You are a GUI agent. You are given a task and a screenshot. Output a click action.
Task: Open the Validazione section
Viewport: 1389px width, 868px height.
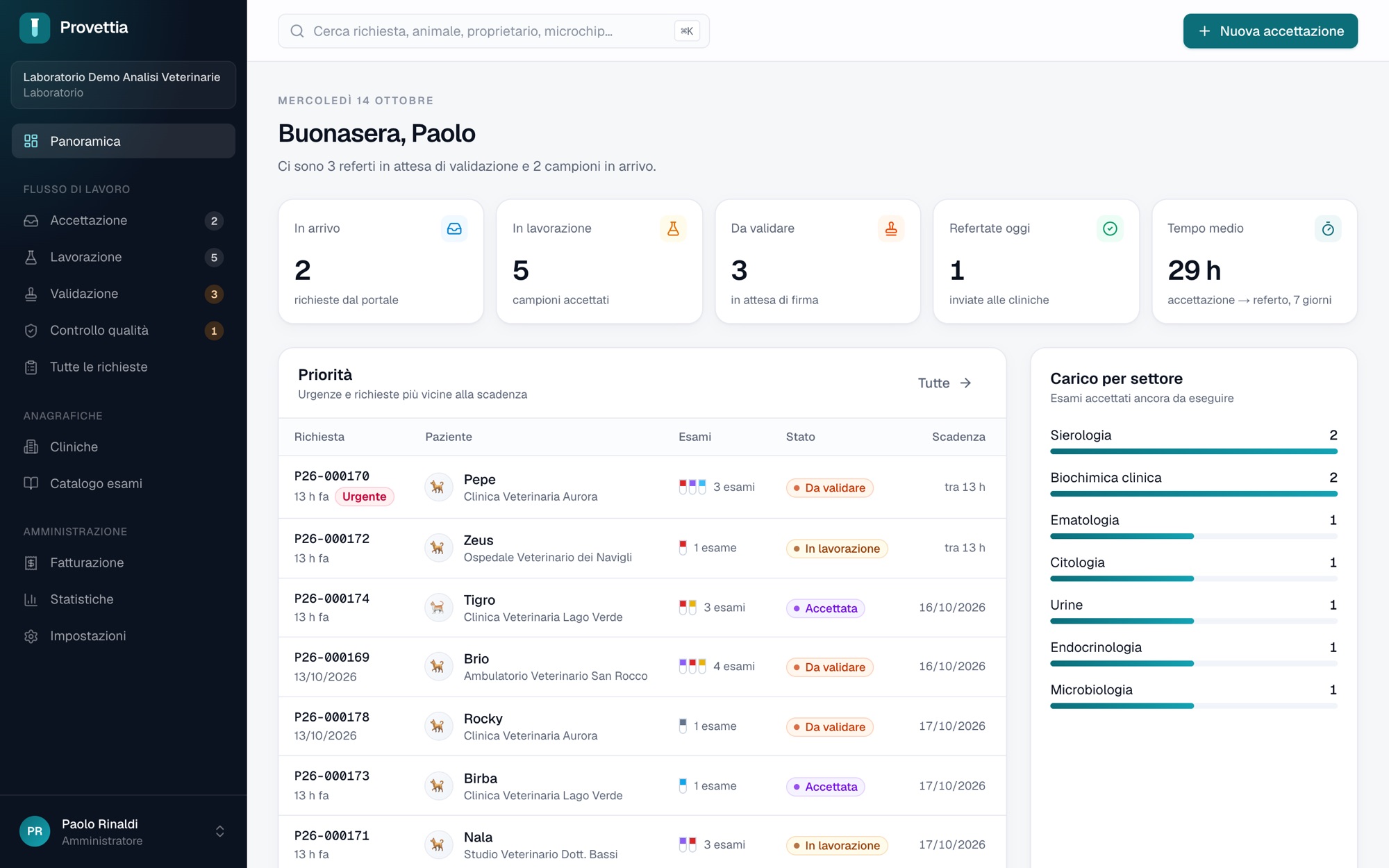tap(124, 294)
